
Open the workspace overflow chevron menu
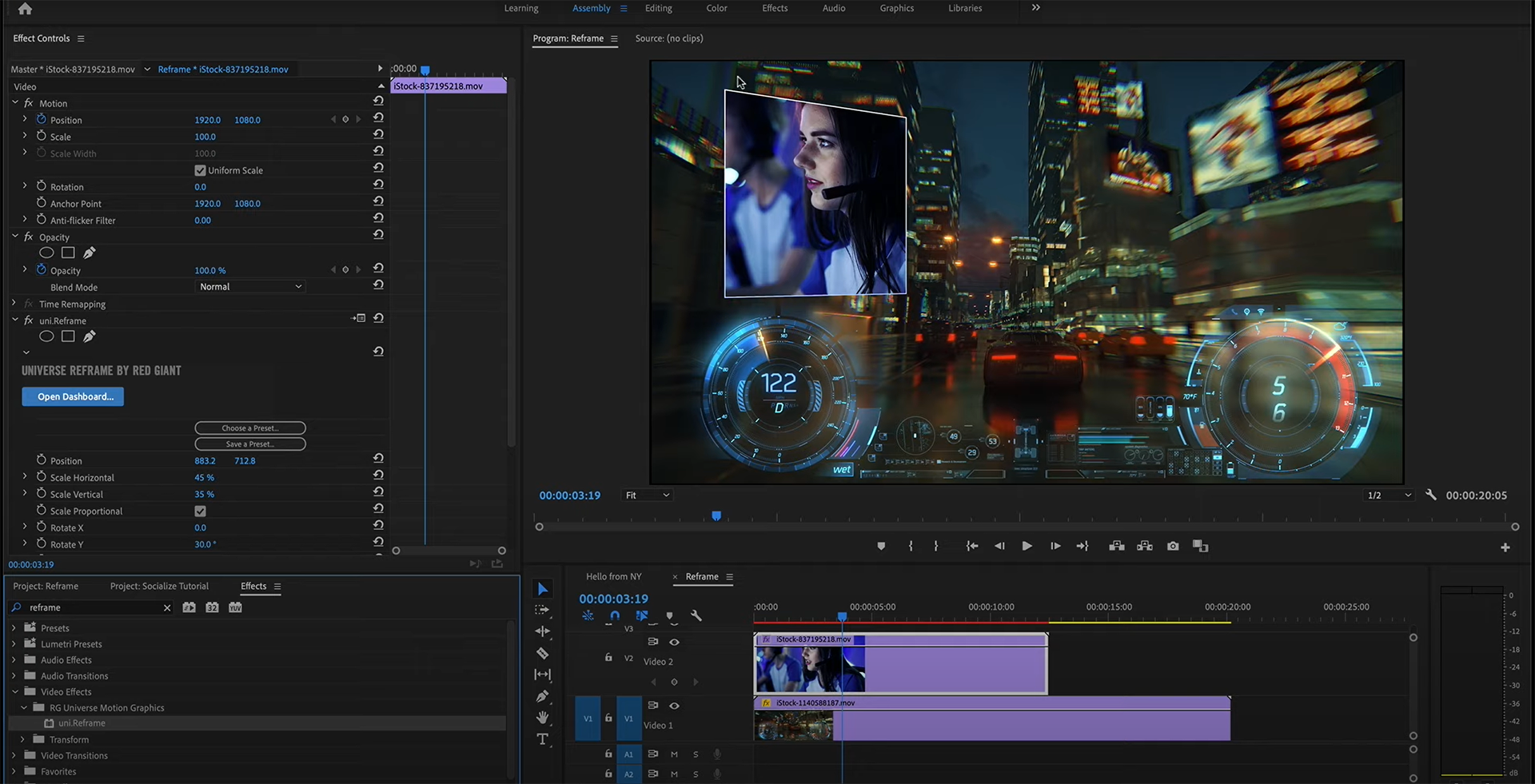point(1036,8)
